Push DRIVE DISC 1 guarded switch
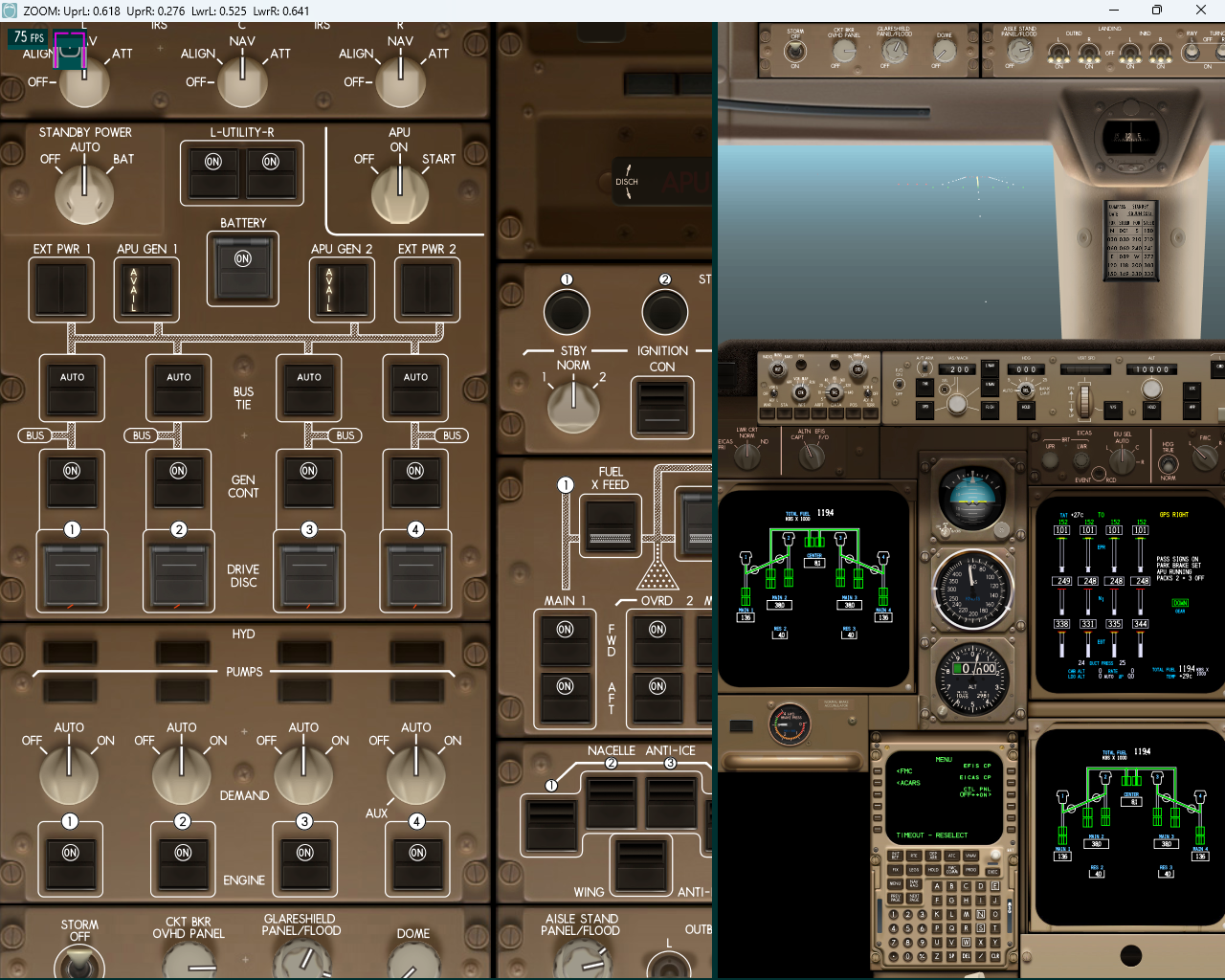 tap(72, 576)
